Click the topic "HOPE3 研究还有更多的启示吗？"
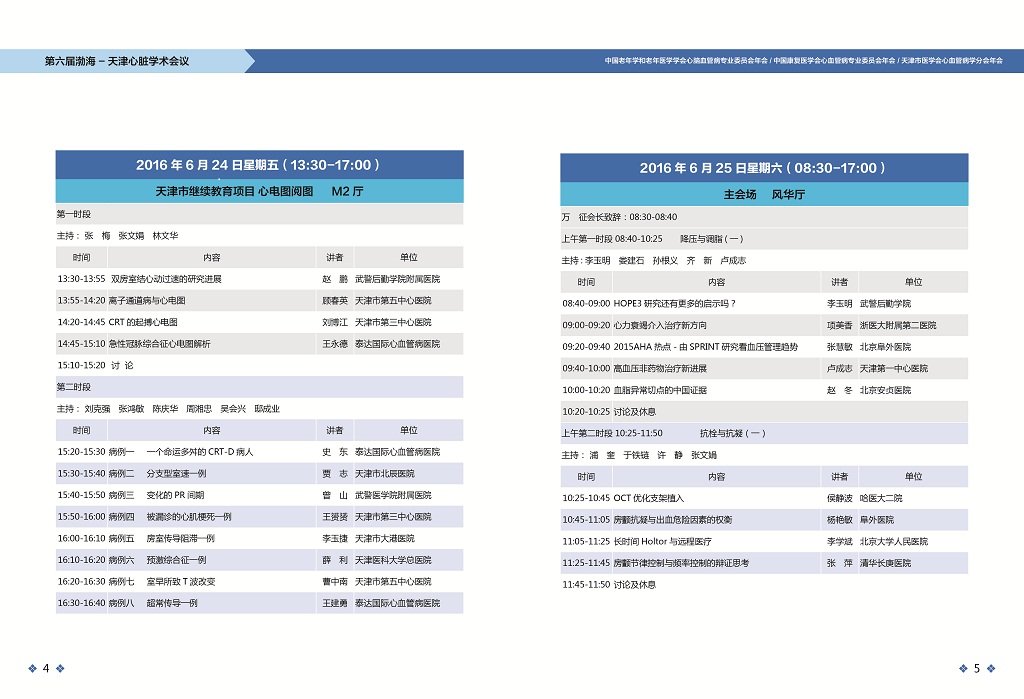Screen dimensions: 1024x699 (675, 304)
